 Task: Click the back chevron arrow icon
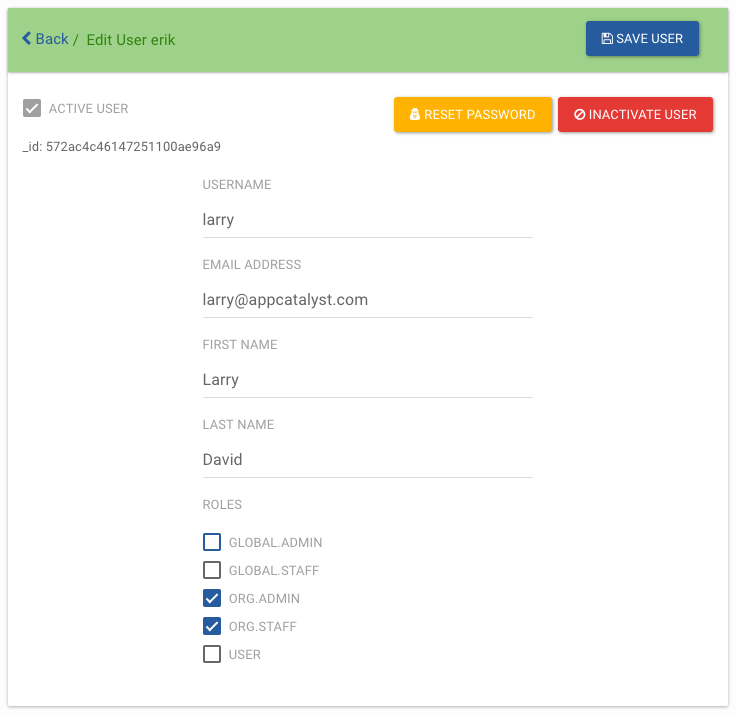click(x=27, y=38)
